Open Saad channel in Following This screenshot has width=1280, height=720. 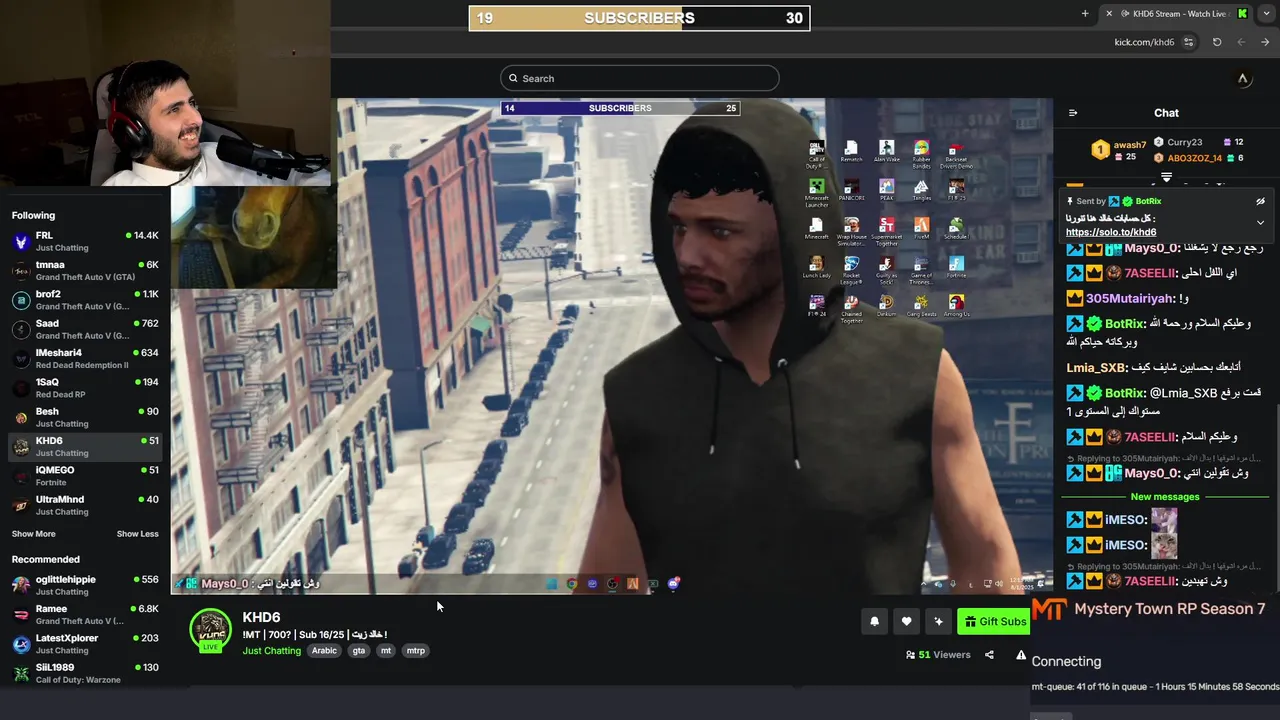click(x=85, y=329)
